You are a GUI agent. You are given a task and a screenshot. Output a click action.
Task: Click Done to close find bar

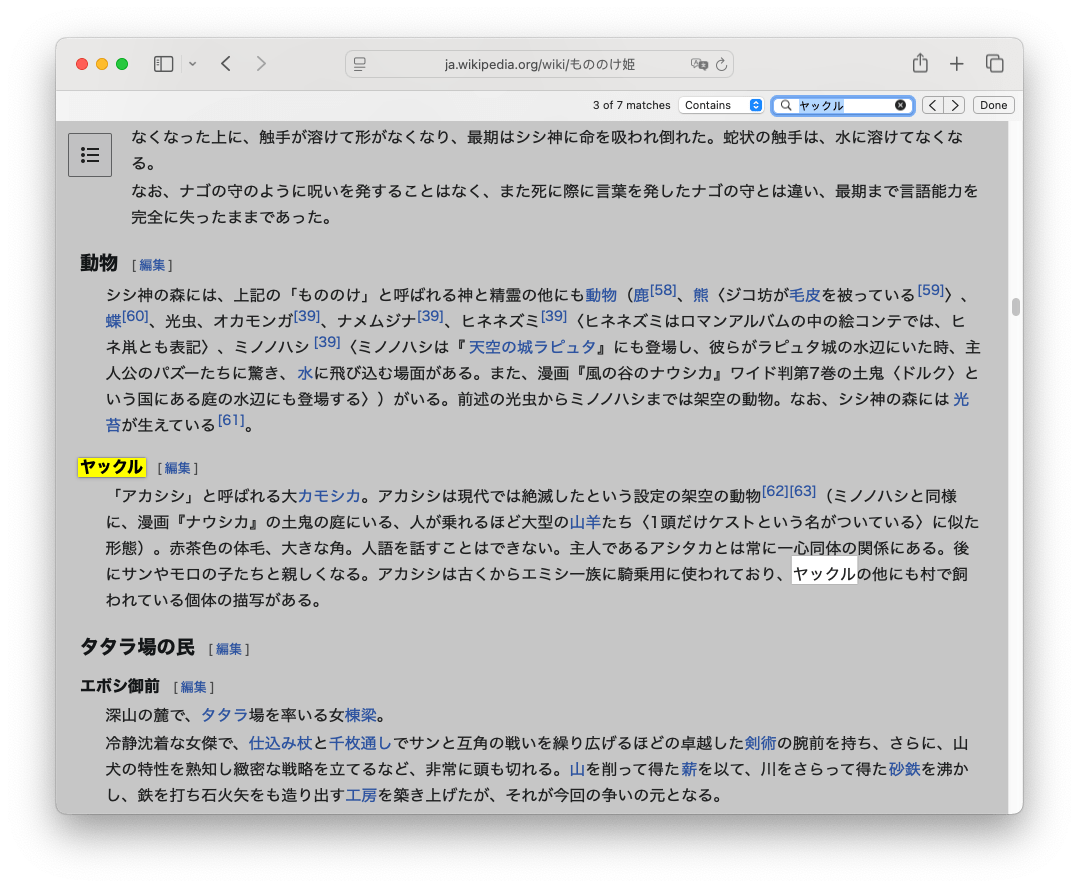click(993, 105)
